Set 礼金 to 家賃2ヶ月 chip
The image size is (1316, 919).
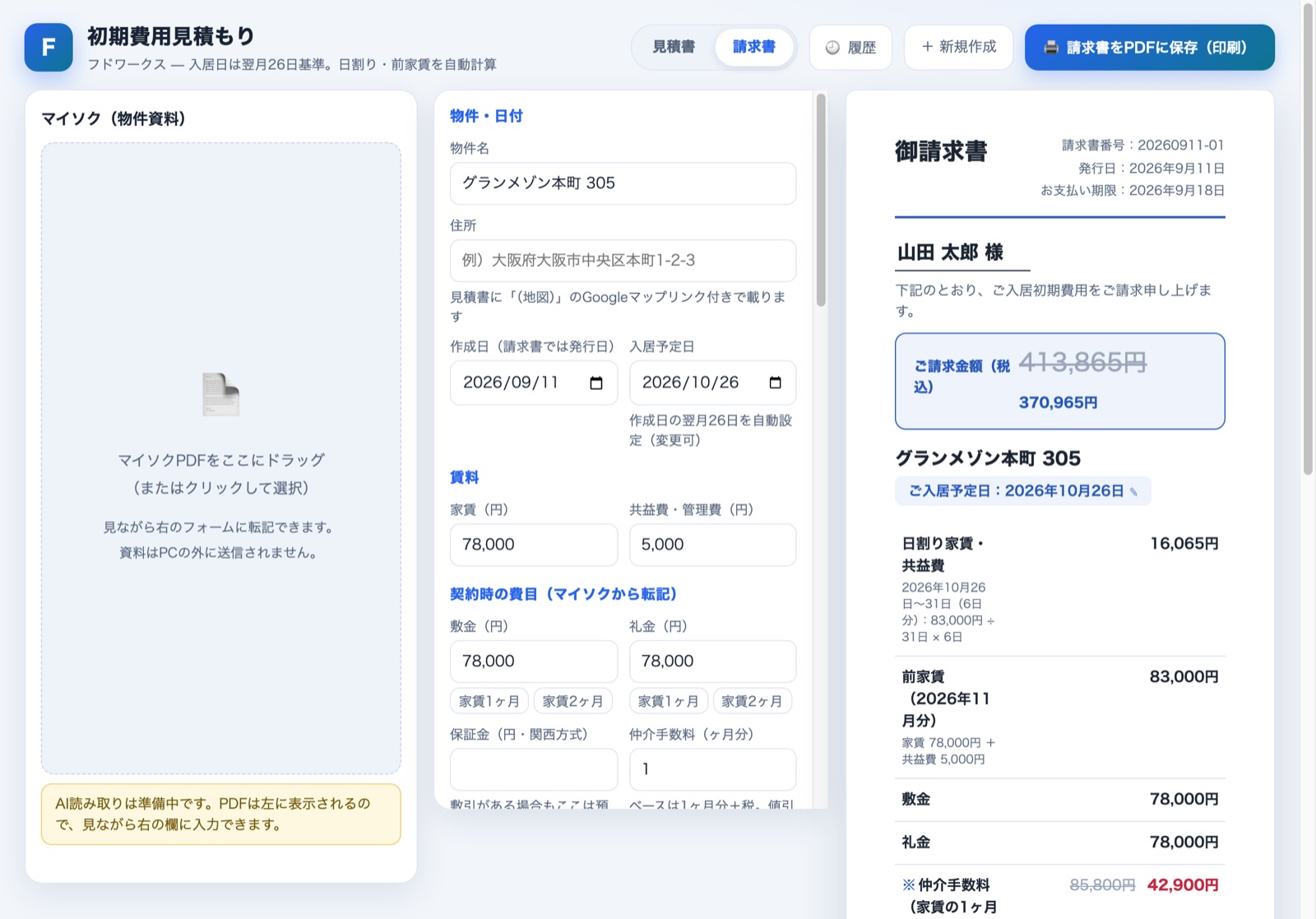753,701
